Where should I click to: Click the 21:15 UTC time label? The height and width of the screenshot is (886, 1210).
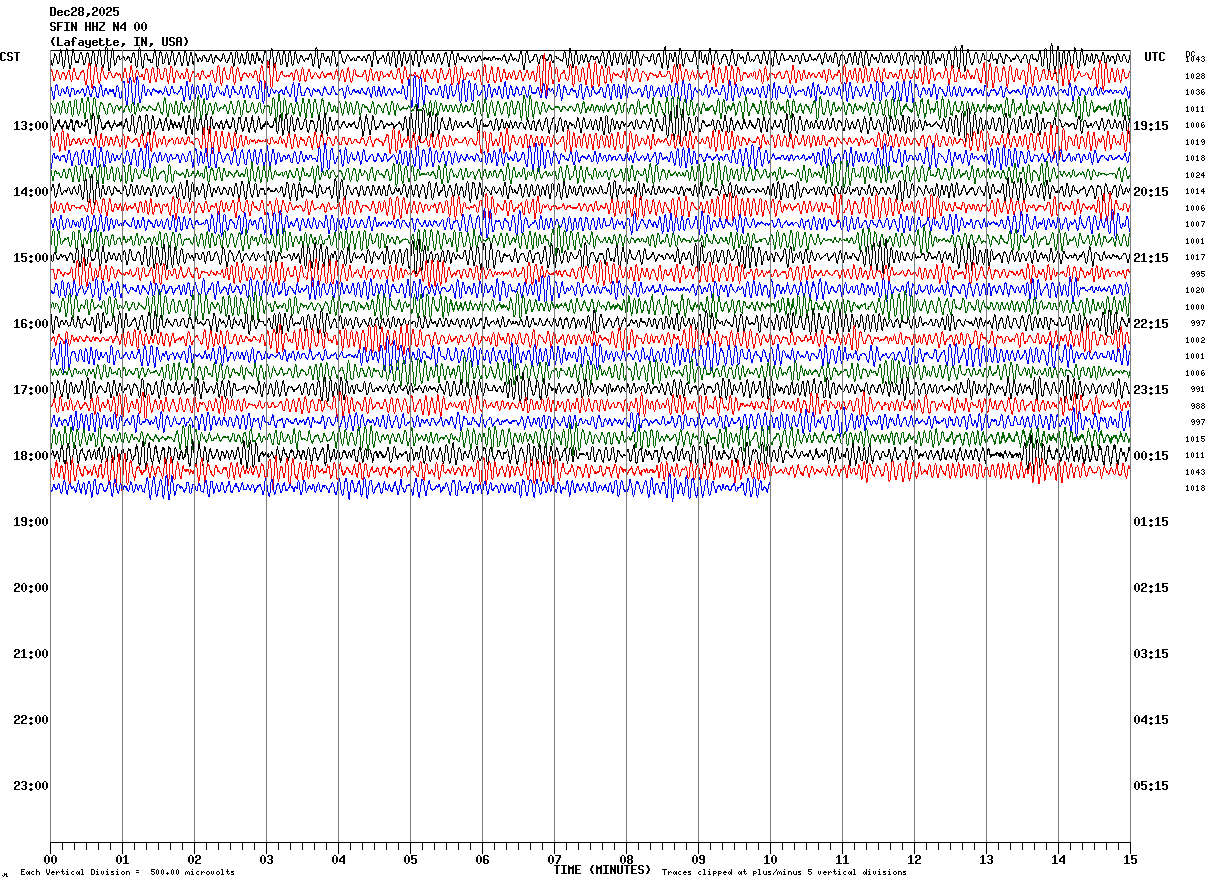click(1151, 258)
